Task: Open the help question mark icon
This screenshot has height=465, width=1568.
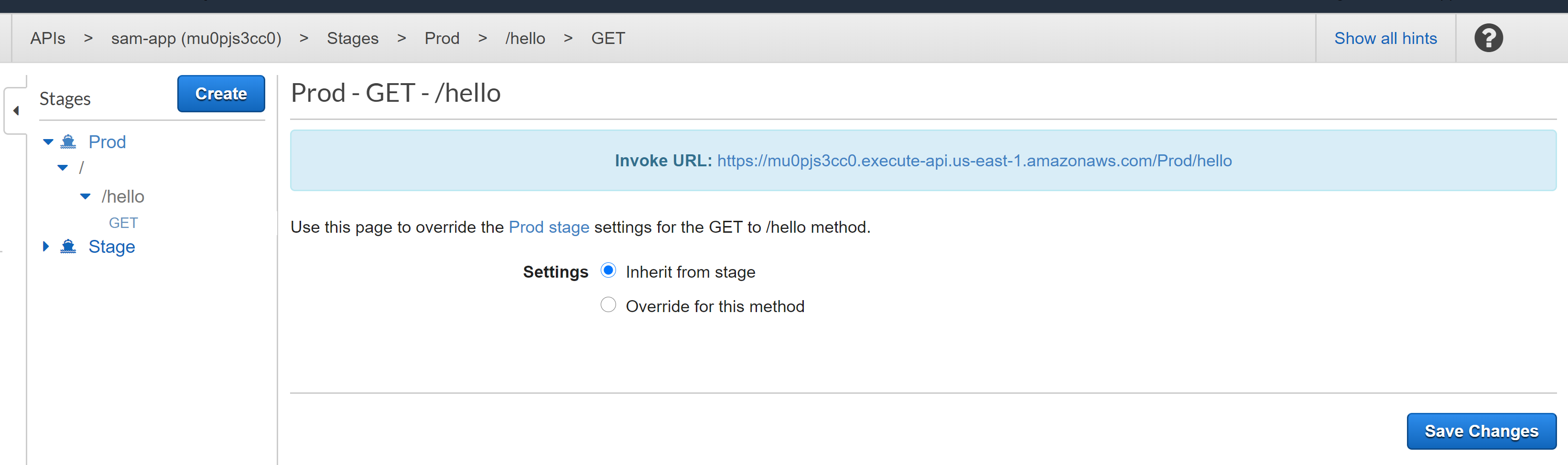Action: click(x=1488, y=38)
